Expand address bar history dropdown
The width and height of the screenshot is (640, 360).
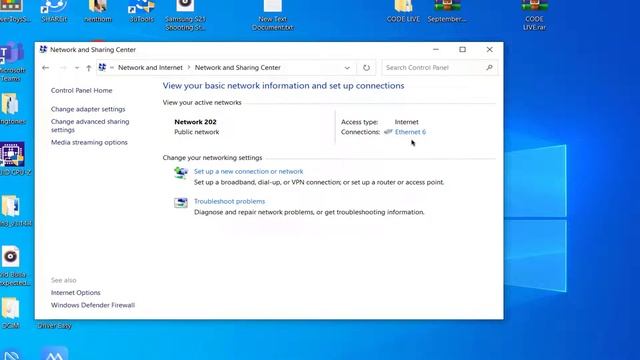[347, 68]
